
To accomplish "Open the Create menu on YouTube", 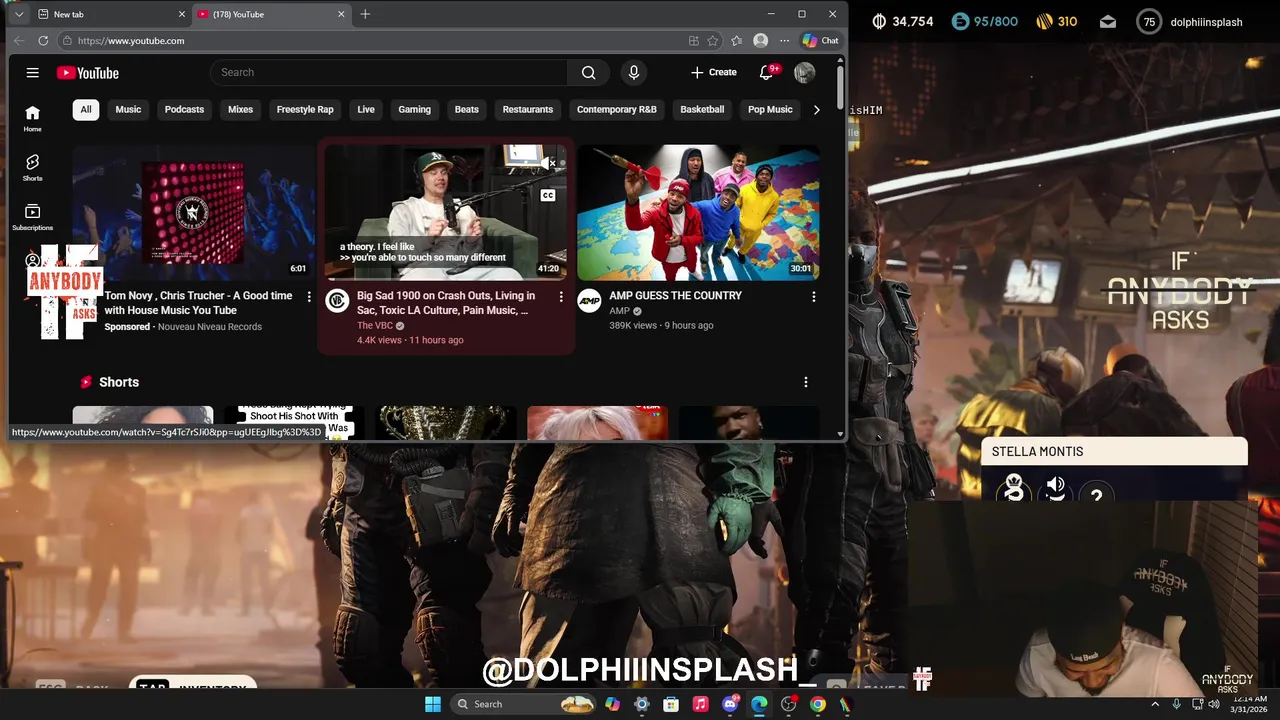I will coord(714,72).
